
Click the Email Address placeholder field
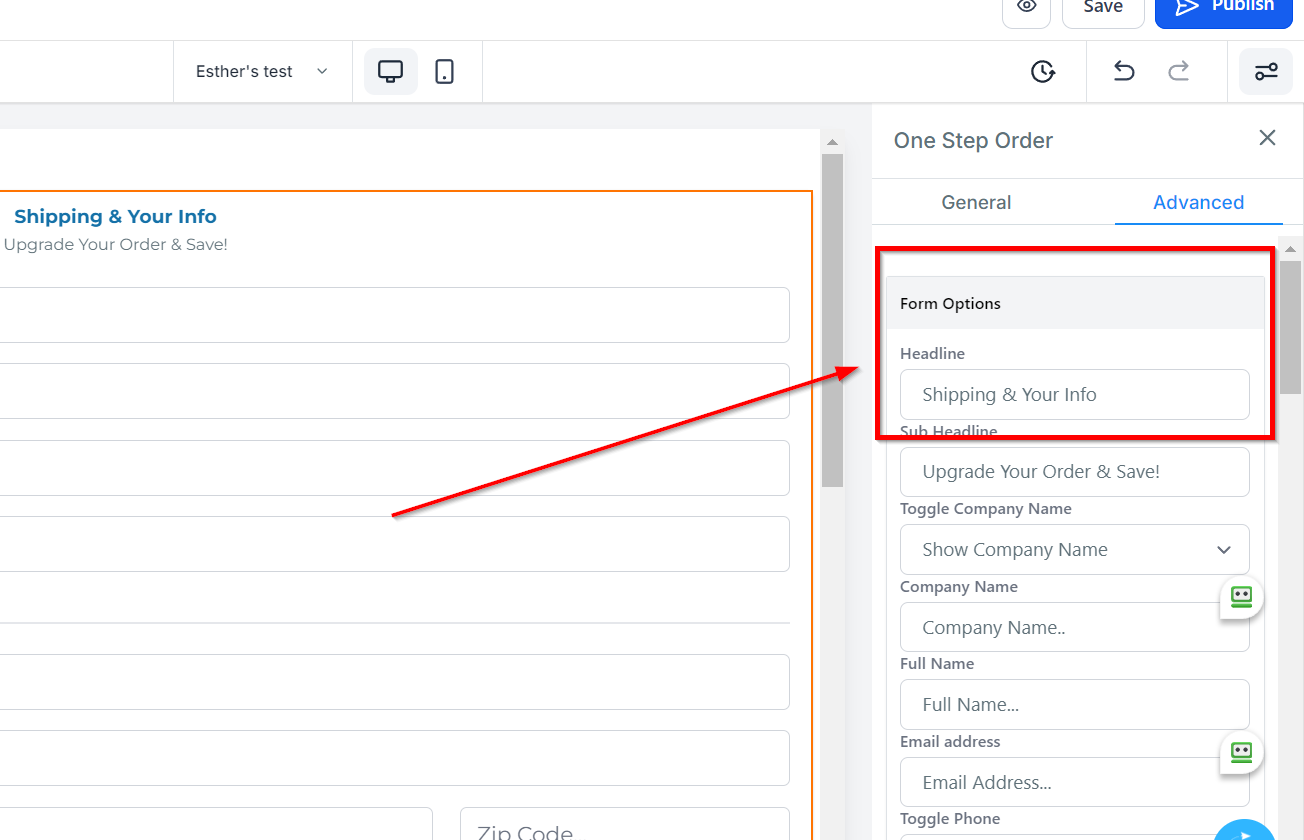pyautogui.click(x=1075, y=782)
